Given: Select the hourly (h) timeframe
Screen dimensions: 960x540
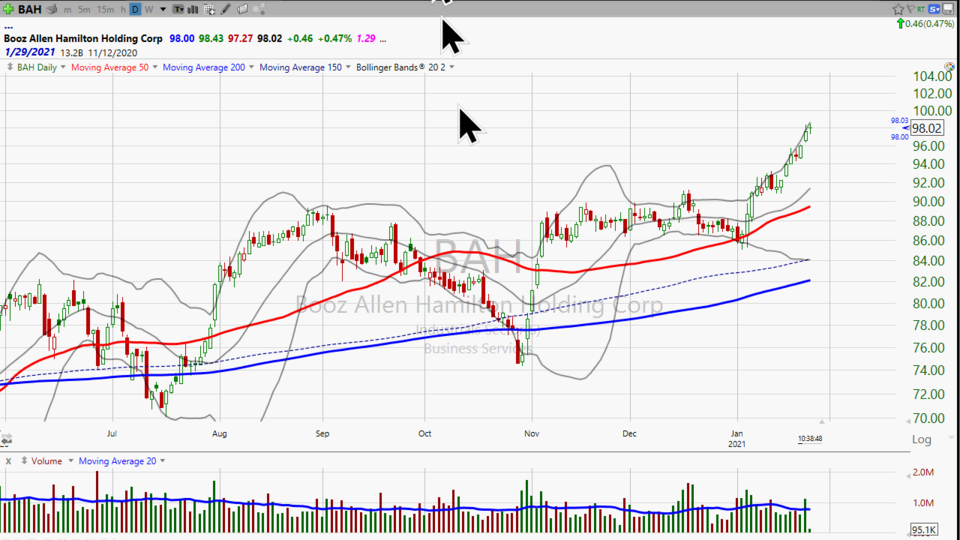Looking at the screenshot, I should [x=123, y=10].
